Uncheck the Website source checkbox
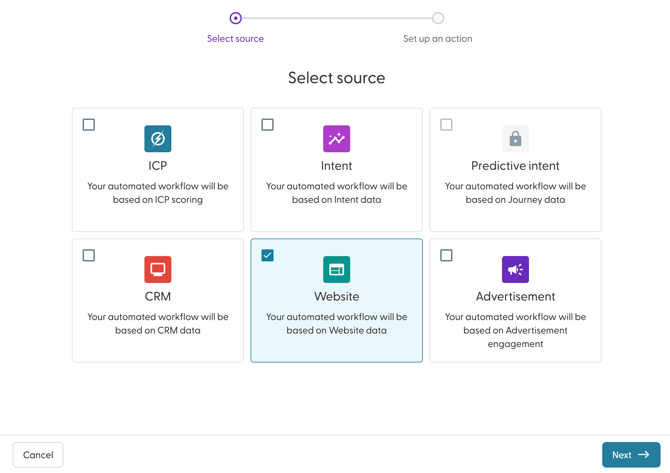The height and width of the screenshot is (473, 670). pos(267,255)
